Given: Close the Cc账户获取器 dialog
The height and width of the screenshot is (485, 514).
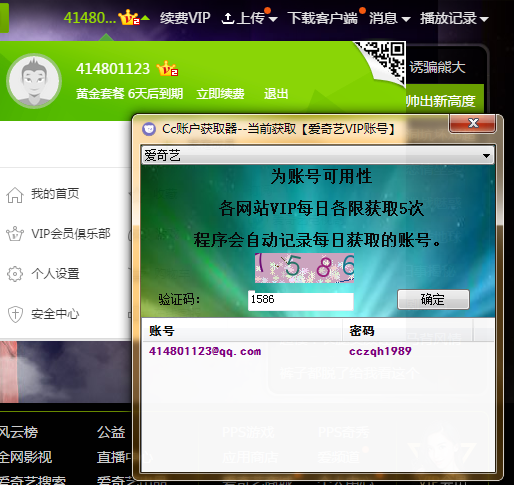Looking at the screenshot, I should [x=472, y=123].
